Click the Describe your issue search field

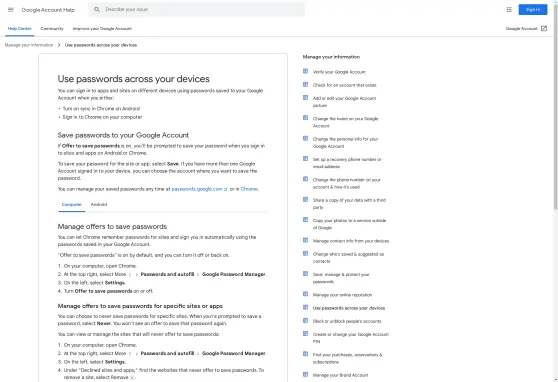[196, 10]
